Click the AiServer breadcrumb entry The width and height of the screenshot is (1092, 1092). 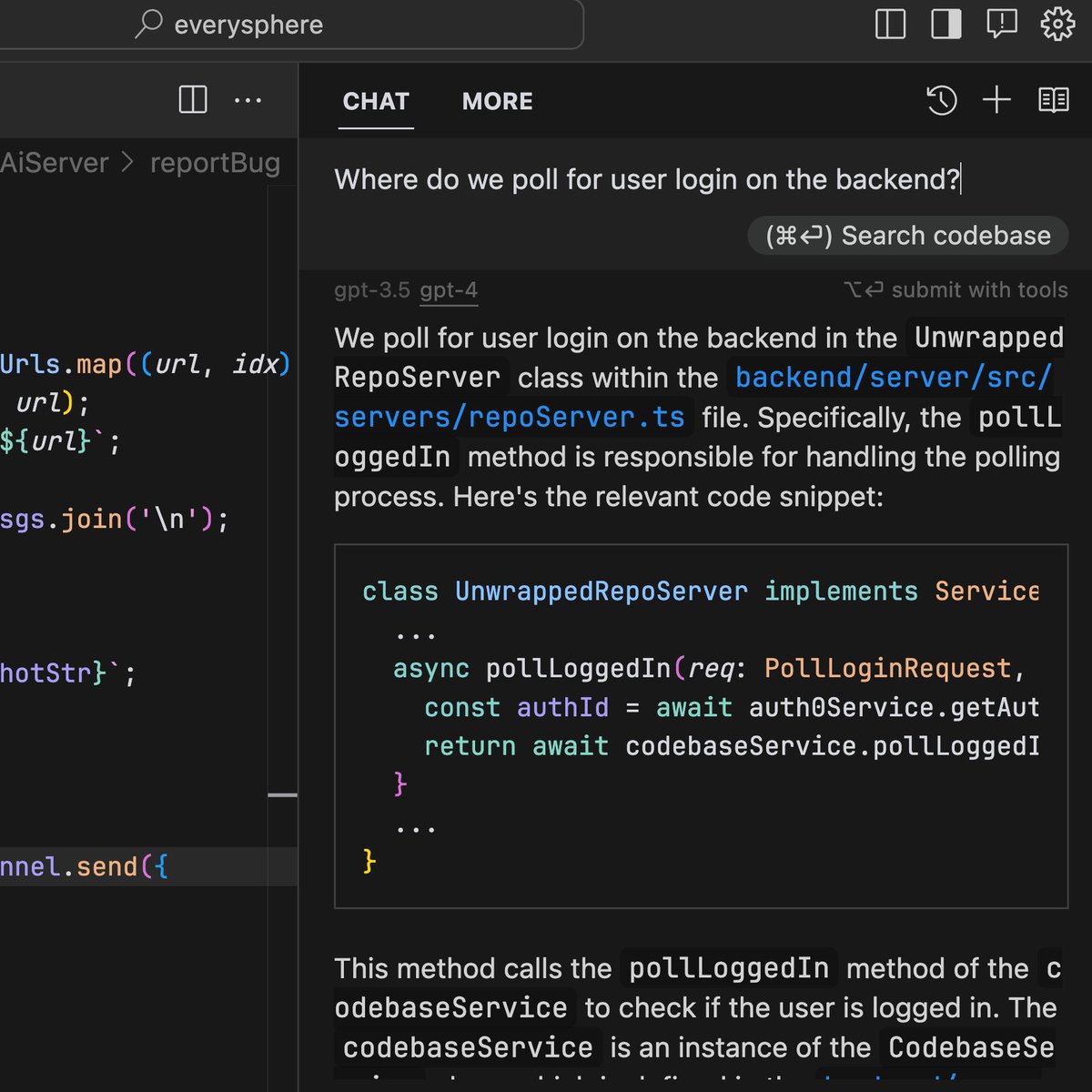(x=55, y=162)
